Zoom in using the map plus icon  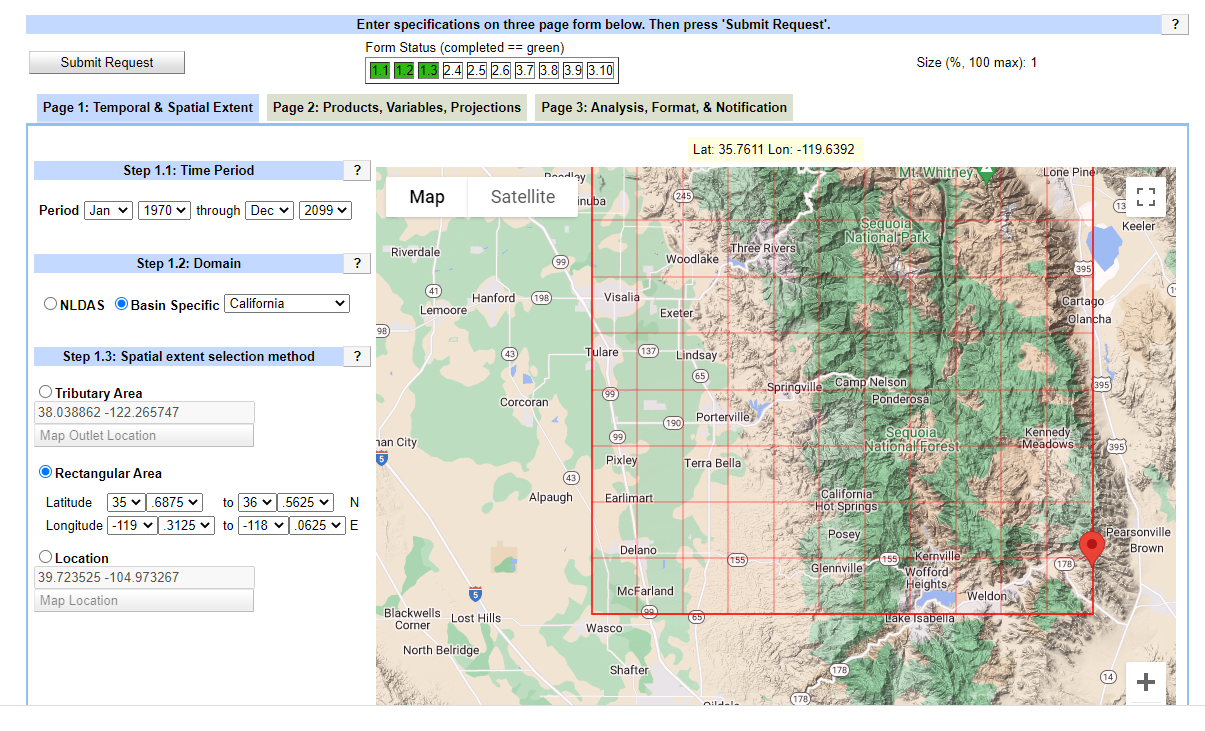[x=1145, y=682]
